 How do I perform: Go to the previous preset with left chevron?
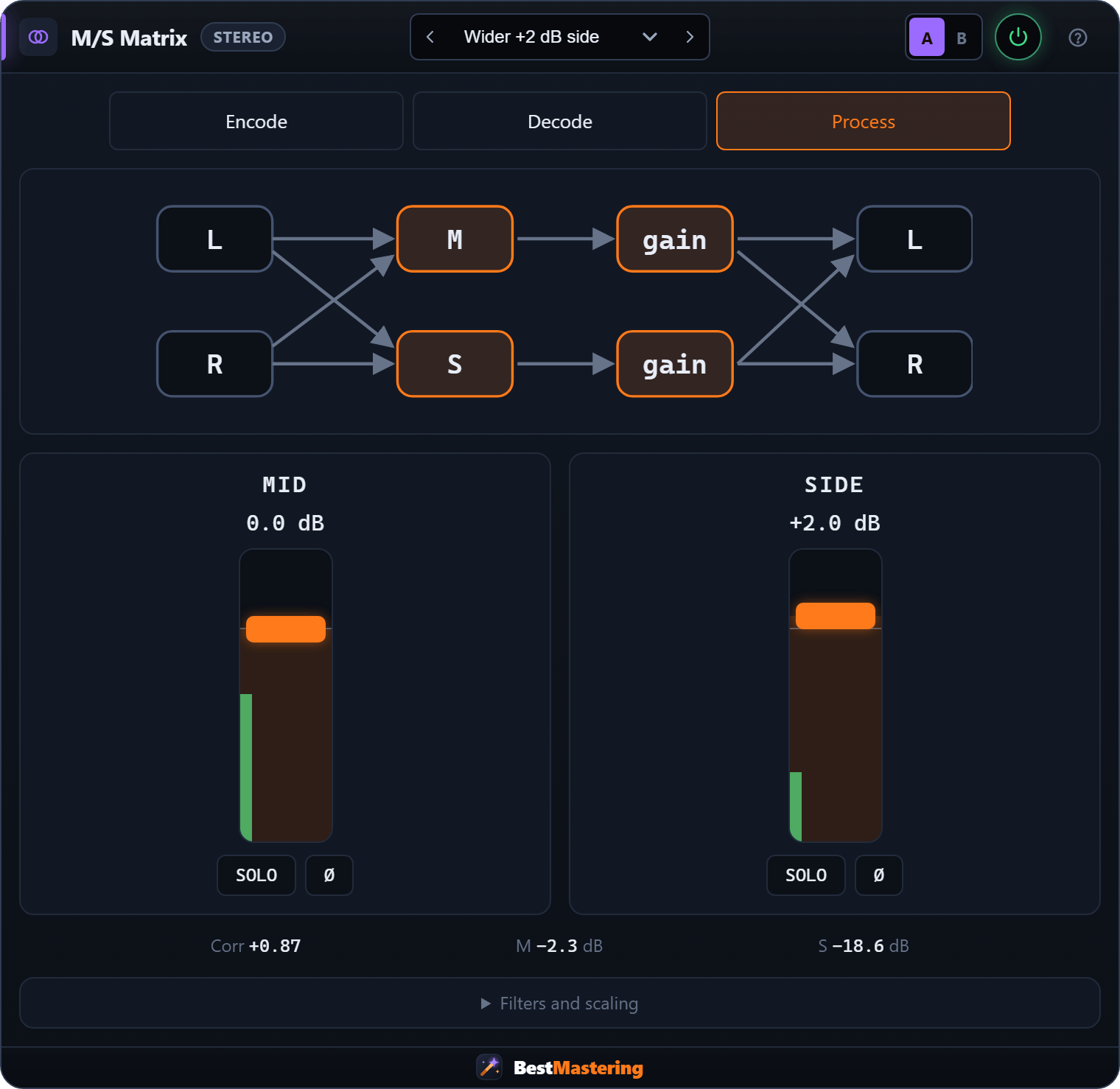click(430, 37)
